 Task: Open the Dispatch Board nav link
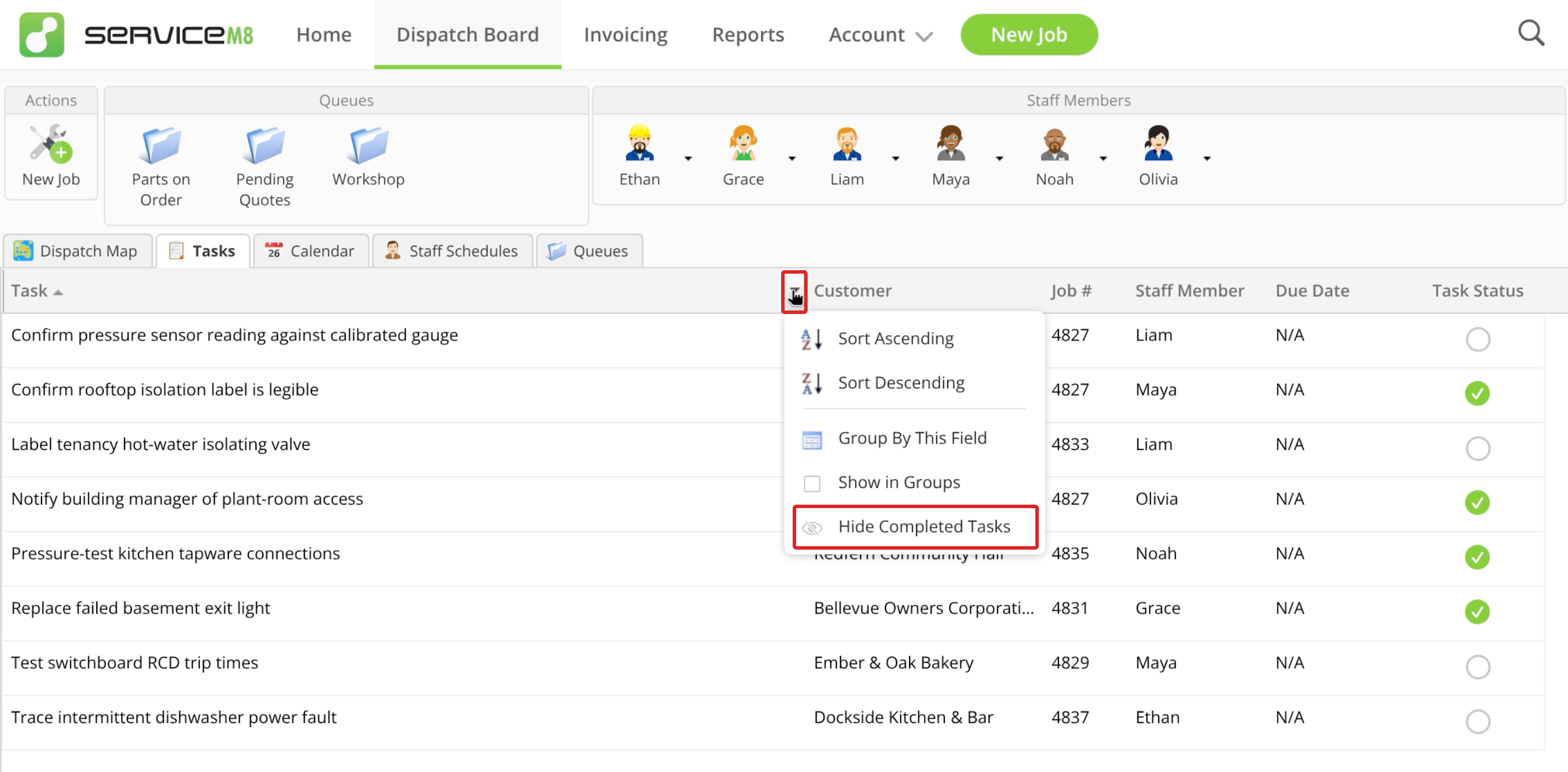tap(468, 35)
